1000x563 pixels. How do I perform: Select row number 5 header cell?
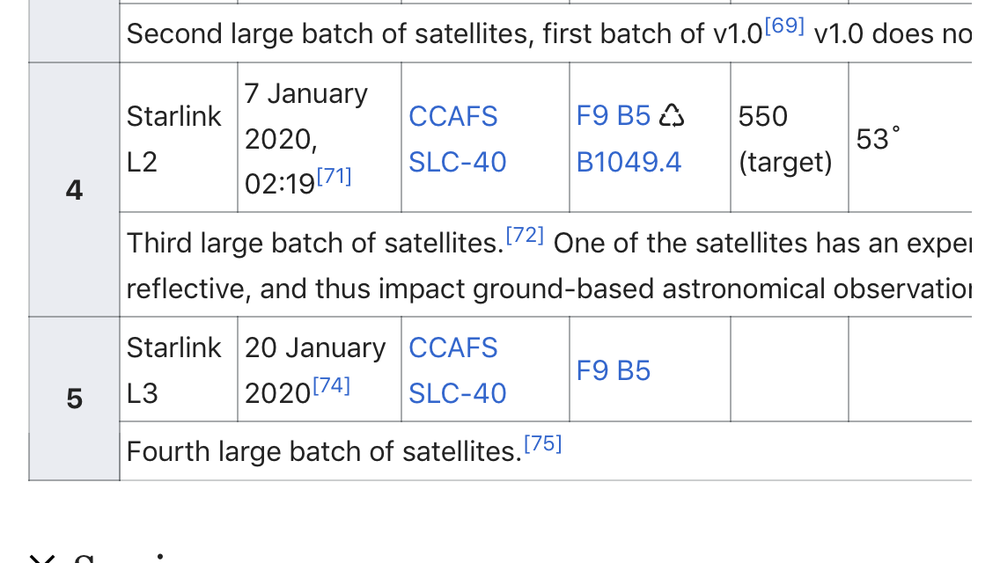coord(74,399)
